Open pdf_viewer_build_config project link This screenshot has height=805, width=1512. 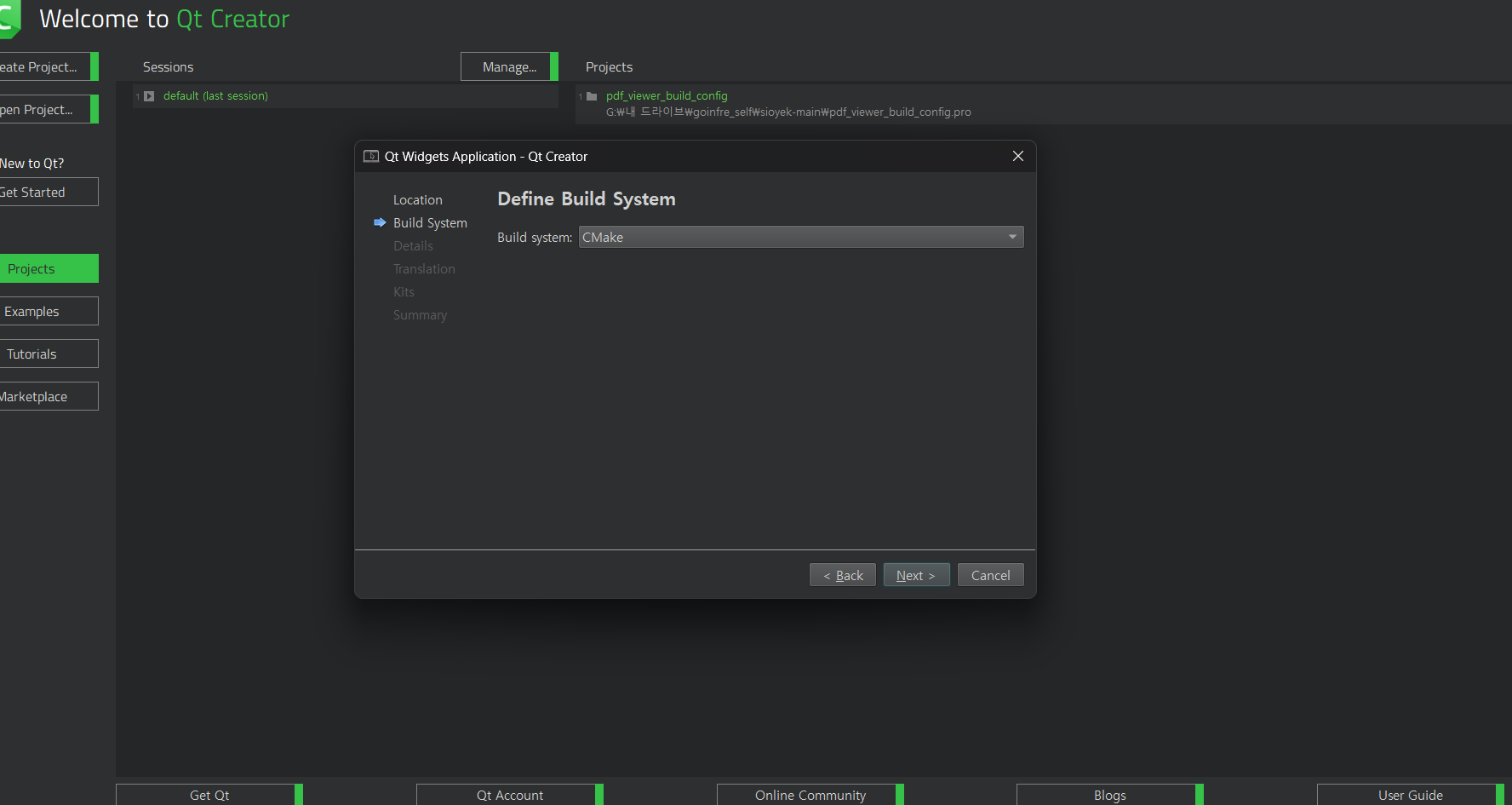click(667, 95)
